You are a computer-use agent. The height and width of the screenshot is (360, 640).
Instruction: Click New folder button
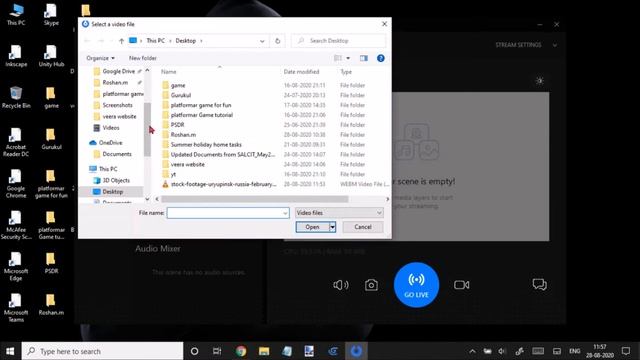coord(142,58)
